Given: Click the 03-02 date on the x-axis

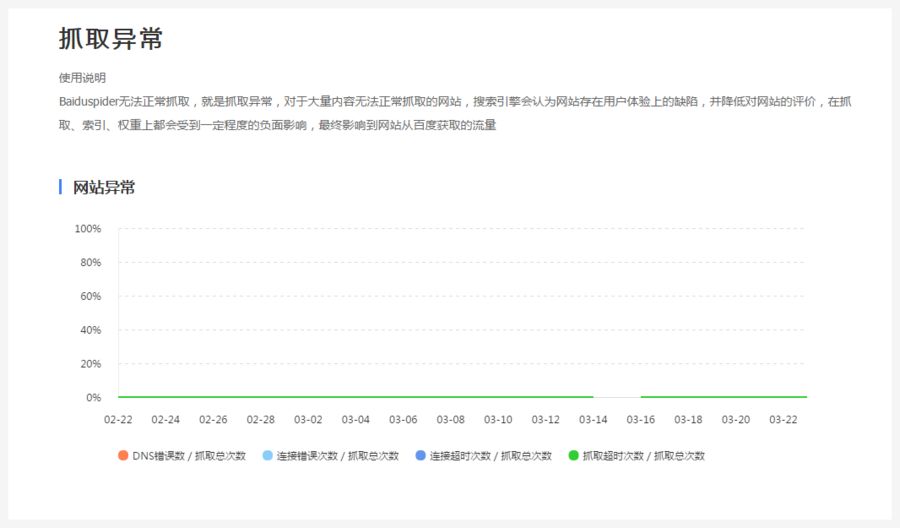Looking at the screenshot, I should point(308,419).
